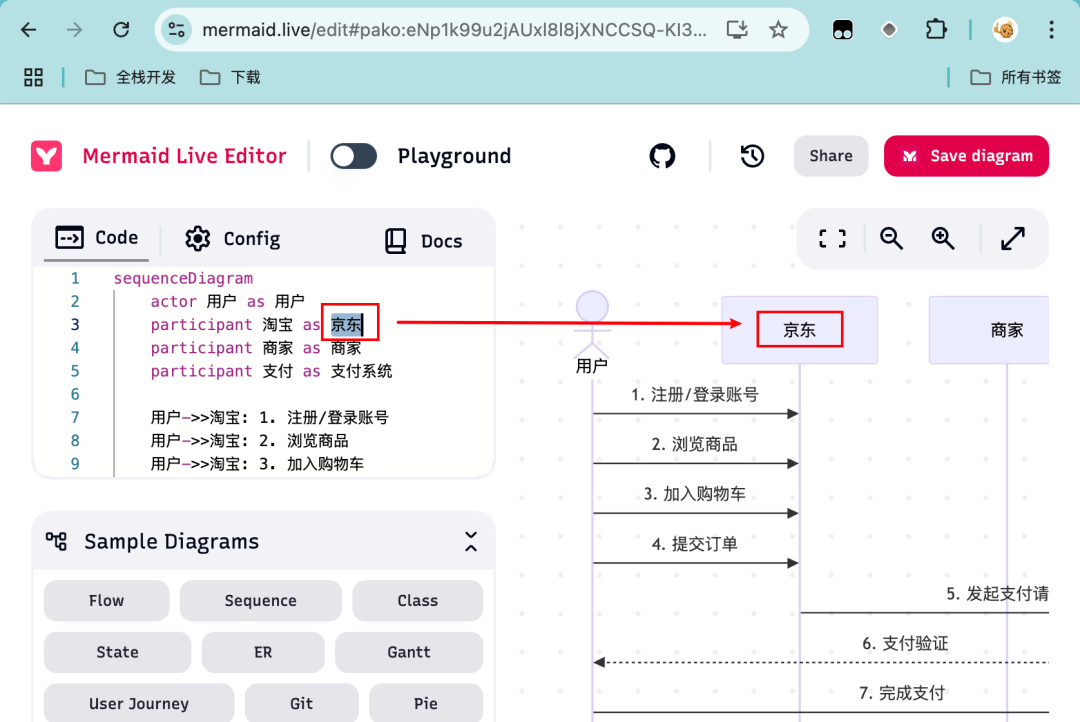
Task: Bookmark this page with the star icon
Action: (778, 30)
